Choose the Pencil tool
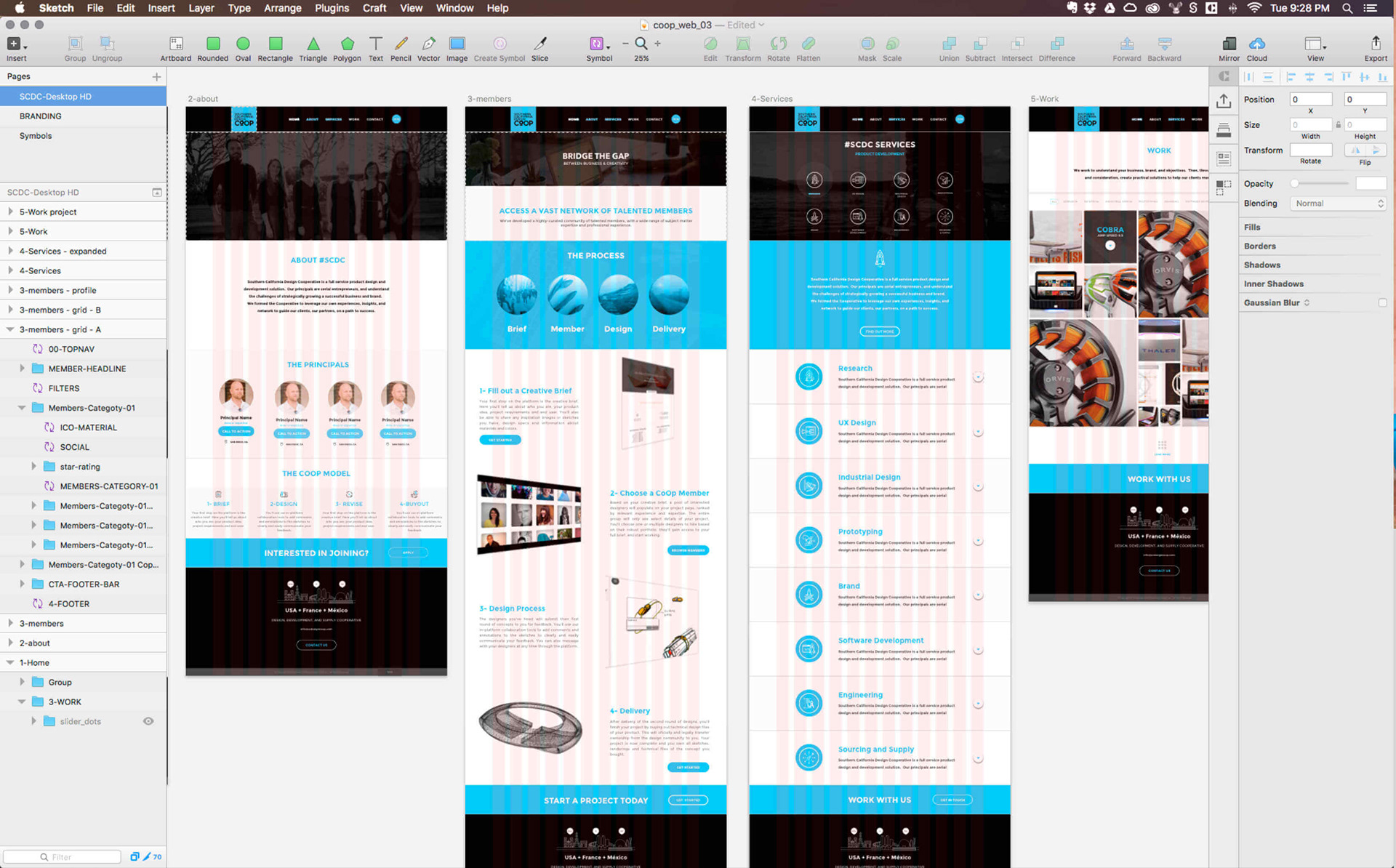Viewport: 1396px width, 868px height. tap(401, 45)
